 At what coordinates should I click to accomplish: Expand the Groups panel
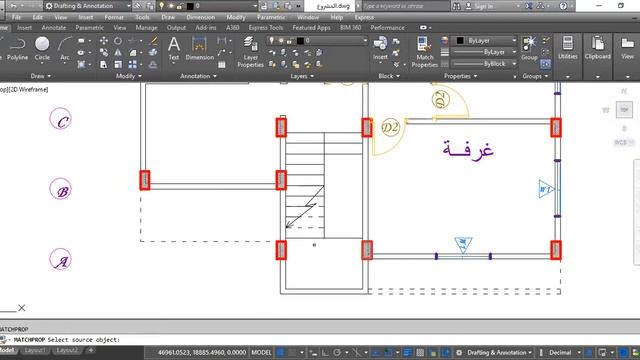535,76
